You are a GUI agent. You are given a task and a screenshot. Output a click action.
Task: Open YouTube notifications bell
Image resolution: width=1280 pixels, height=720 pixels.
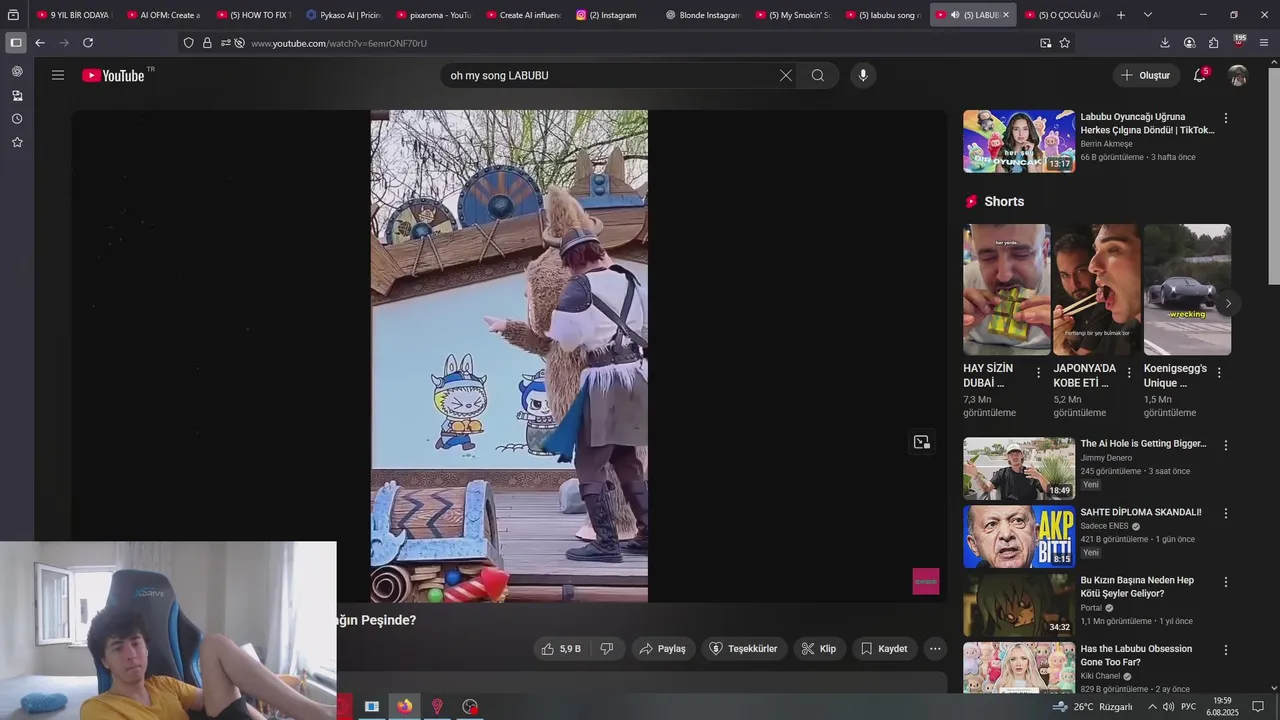coord(1200,75)
